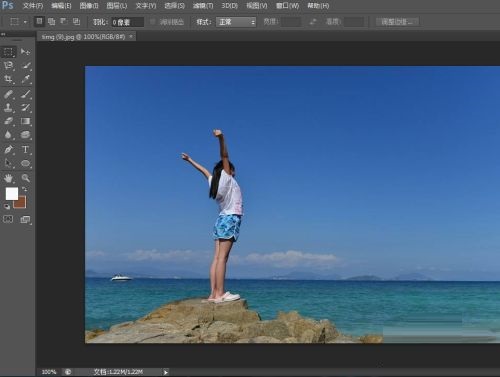500x377 pixels.
Task: Click the Refine Edge button
Action: (x=397, y=22)
